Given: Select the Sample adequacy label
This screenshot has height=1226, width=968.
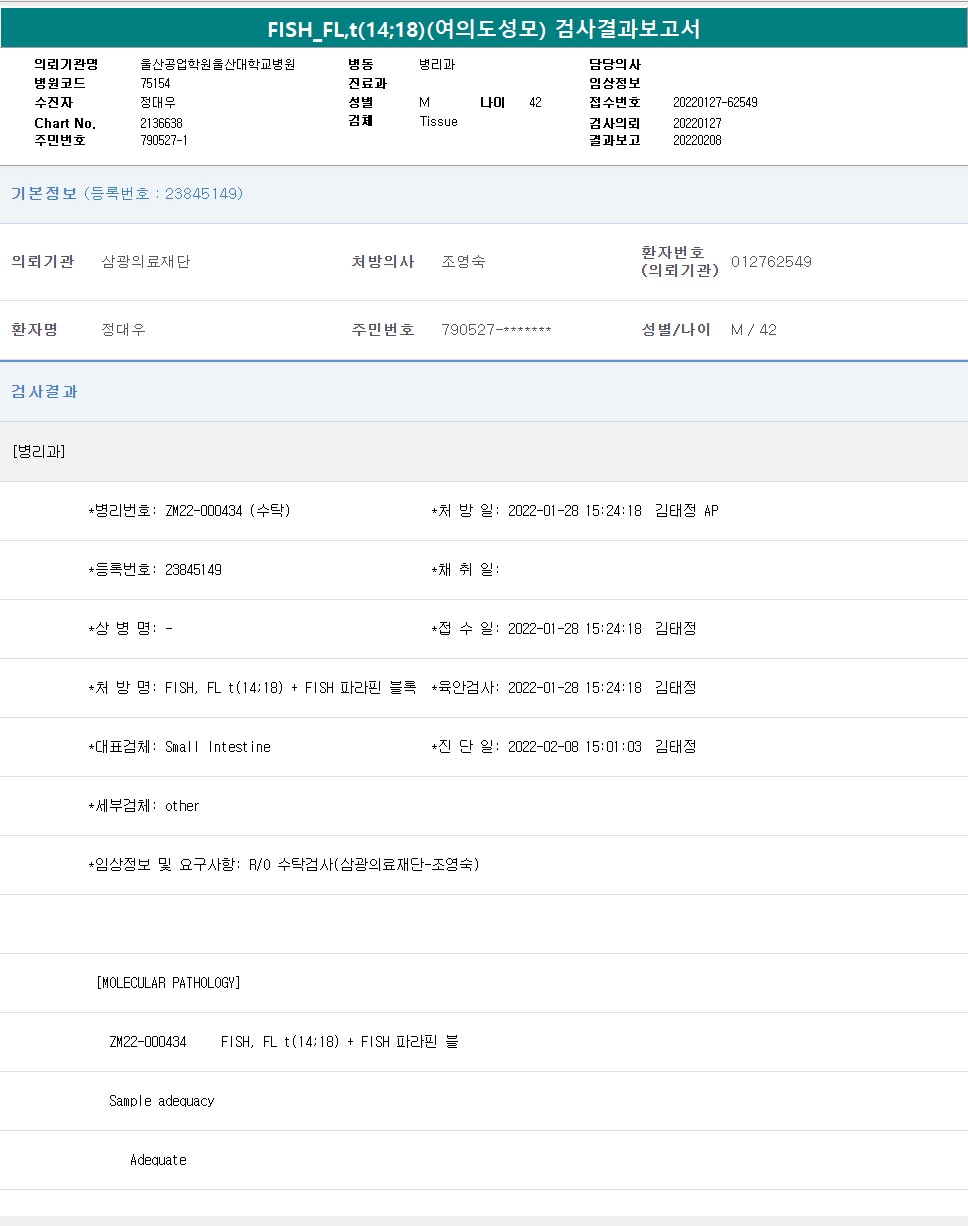Looking at the screenshot, I should pyautogui.click(x=161, y=1101).
